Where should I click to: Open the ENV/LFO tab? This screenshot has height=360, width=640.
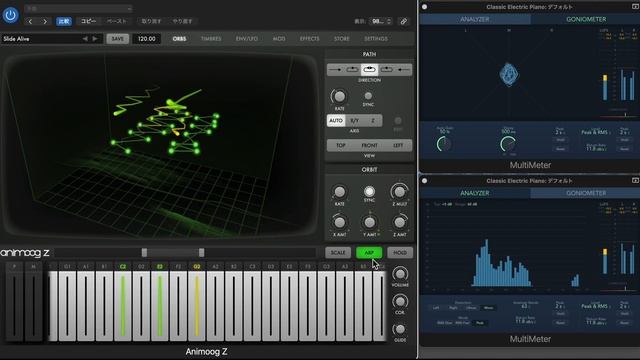pyautogui.click(x=247, y=39)
